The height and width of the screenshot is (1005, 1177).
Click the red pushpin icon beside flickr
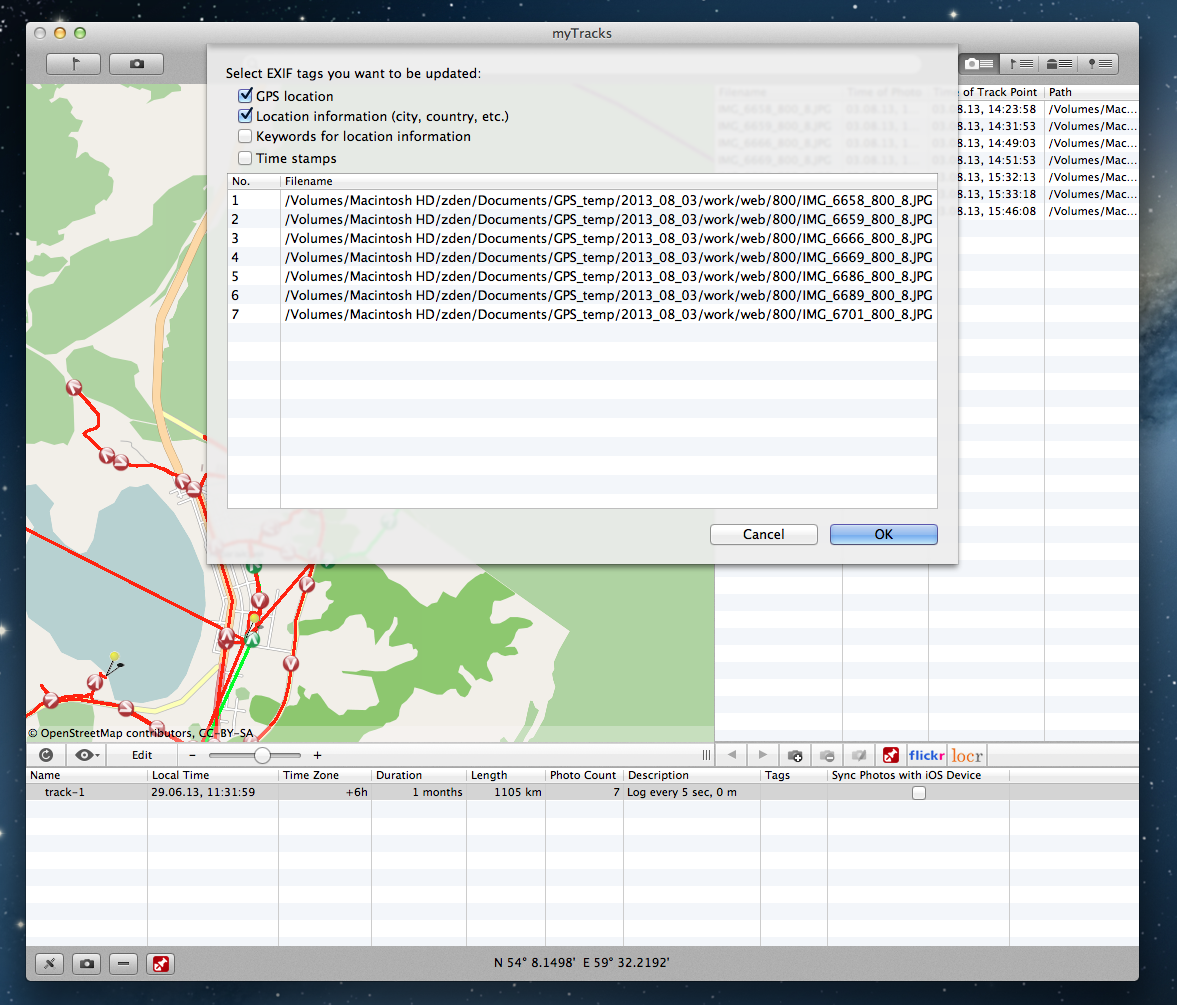tap(891, 756)
